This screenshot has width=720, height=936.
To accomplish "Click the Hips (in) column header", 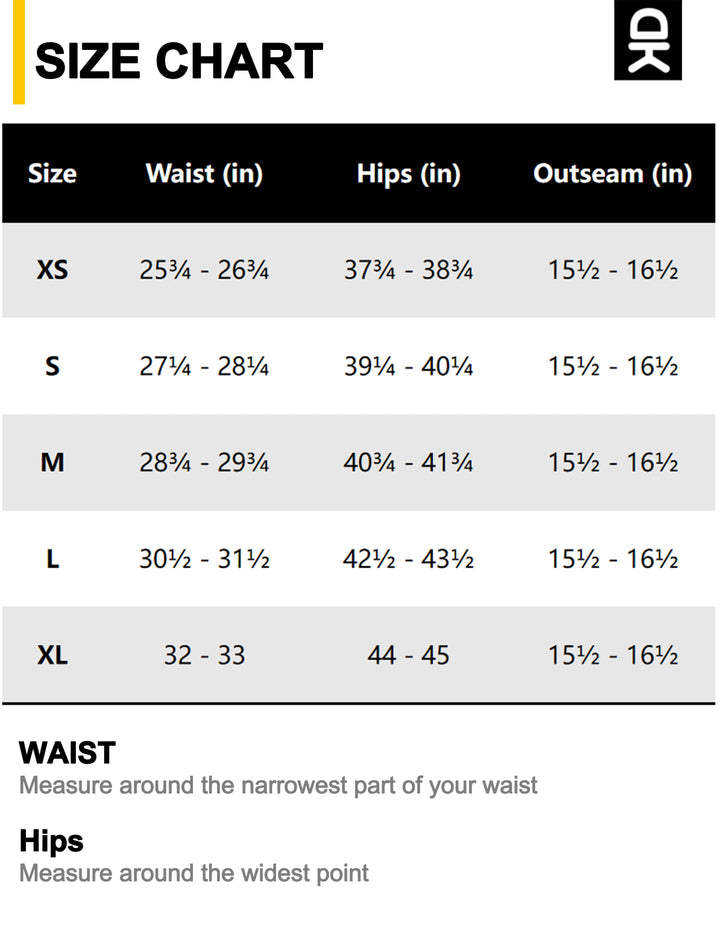I will 408,174.
